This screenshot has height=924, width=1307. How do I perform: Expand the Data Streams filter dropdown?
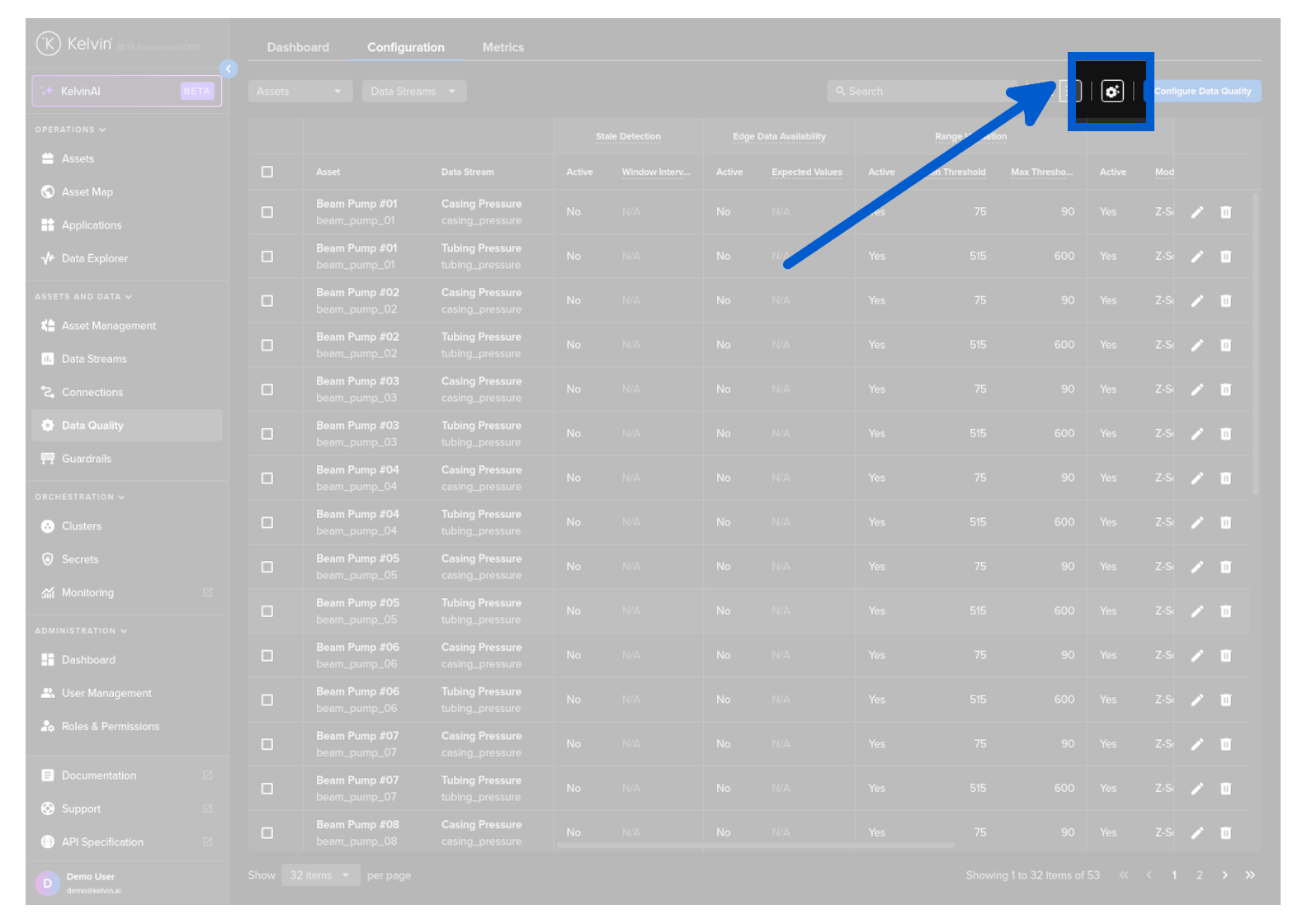click(413, 92)
